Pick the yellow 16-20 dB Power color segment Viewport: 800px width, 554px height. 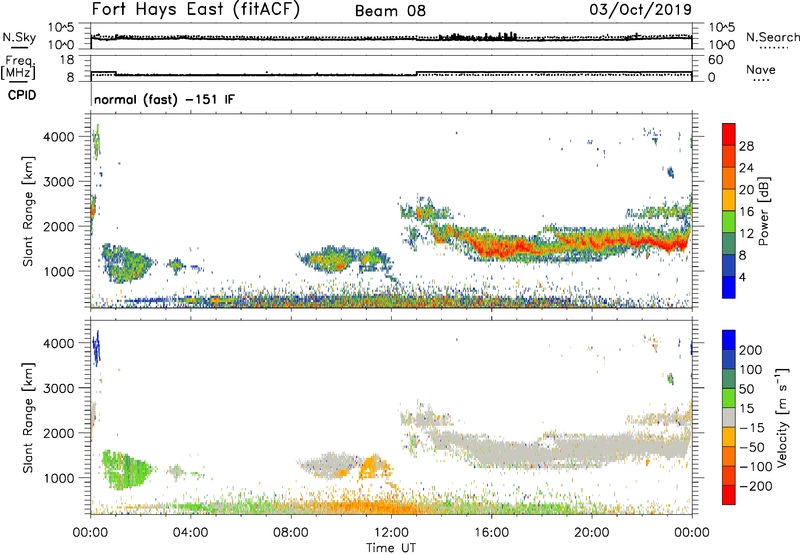[x=729, y=200]
